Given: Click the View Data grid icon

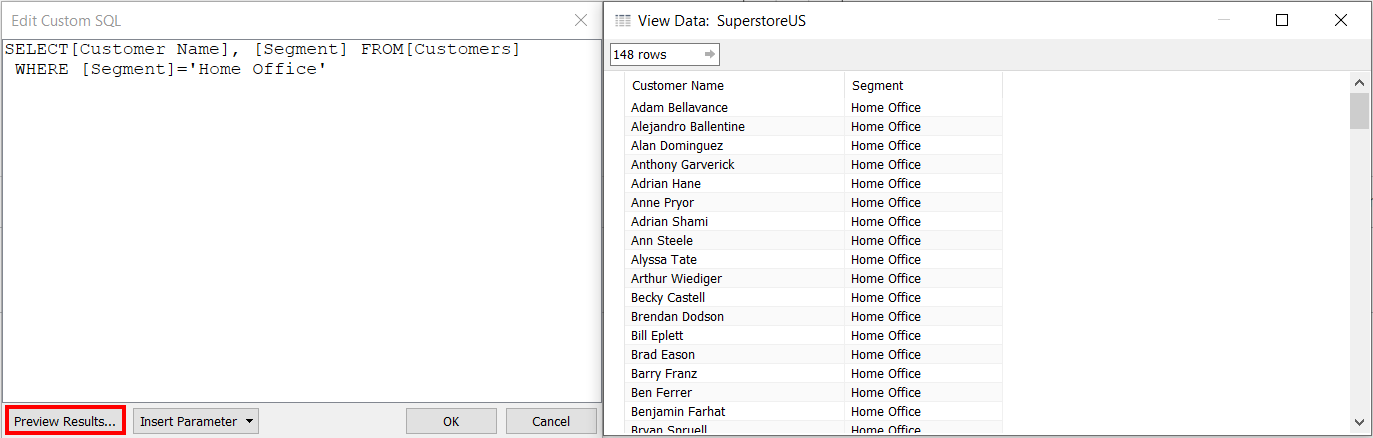Looking at the screenshot, I should pyautogui.click(x=622, y=20).
